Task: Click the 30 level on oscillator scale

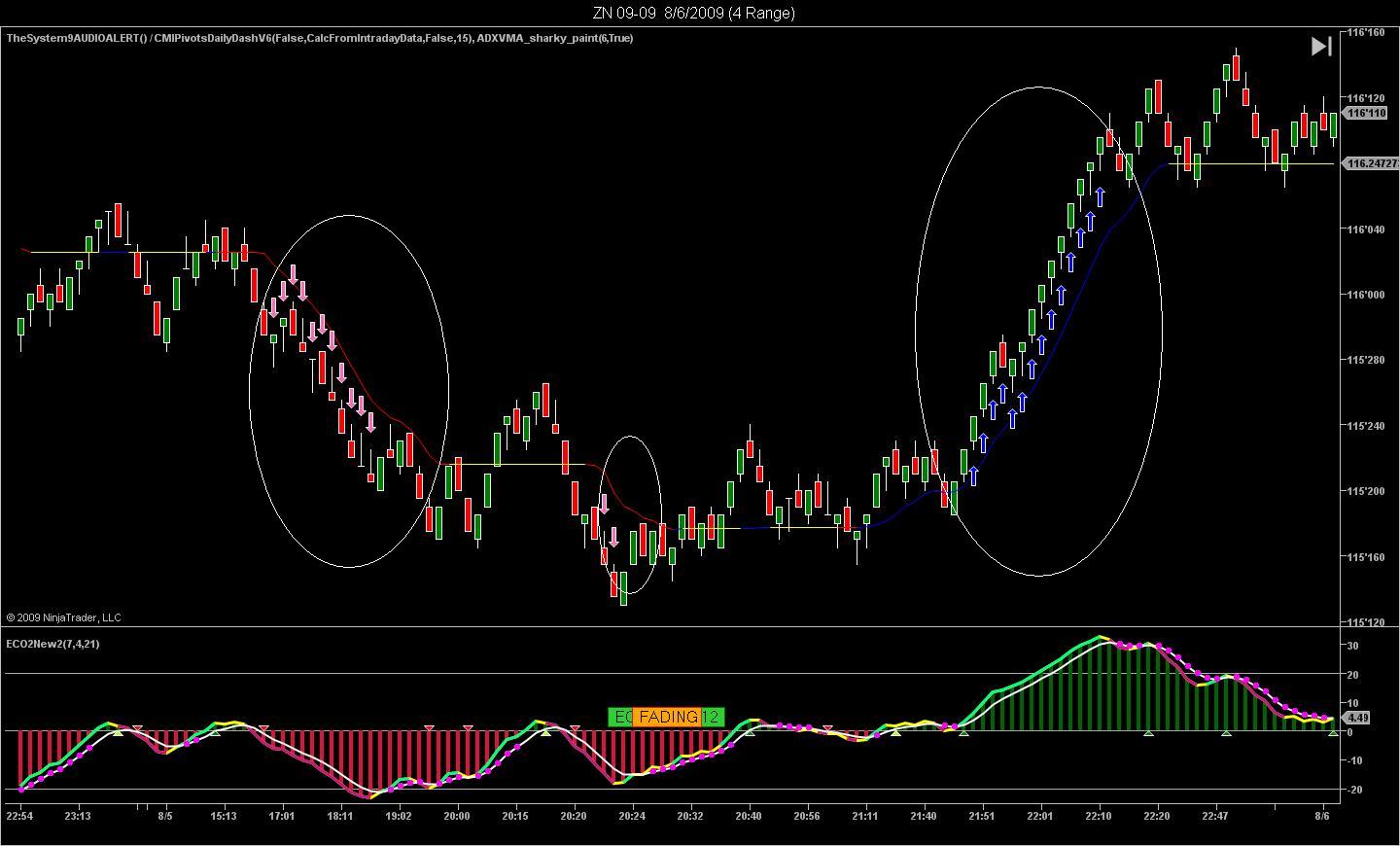Action: [1352, 646]
